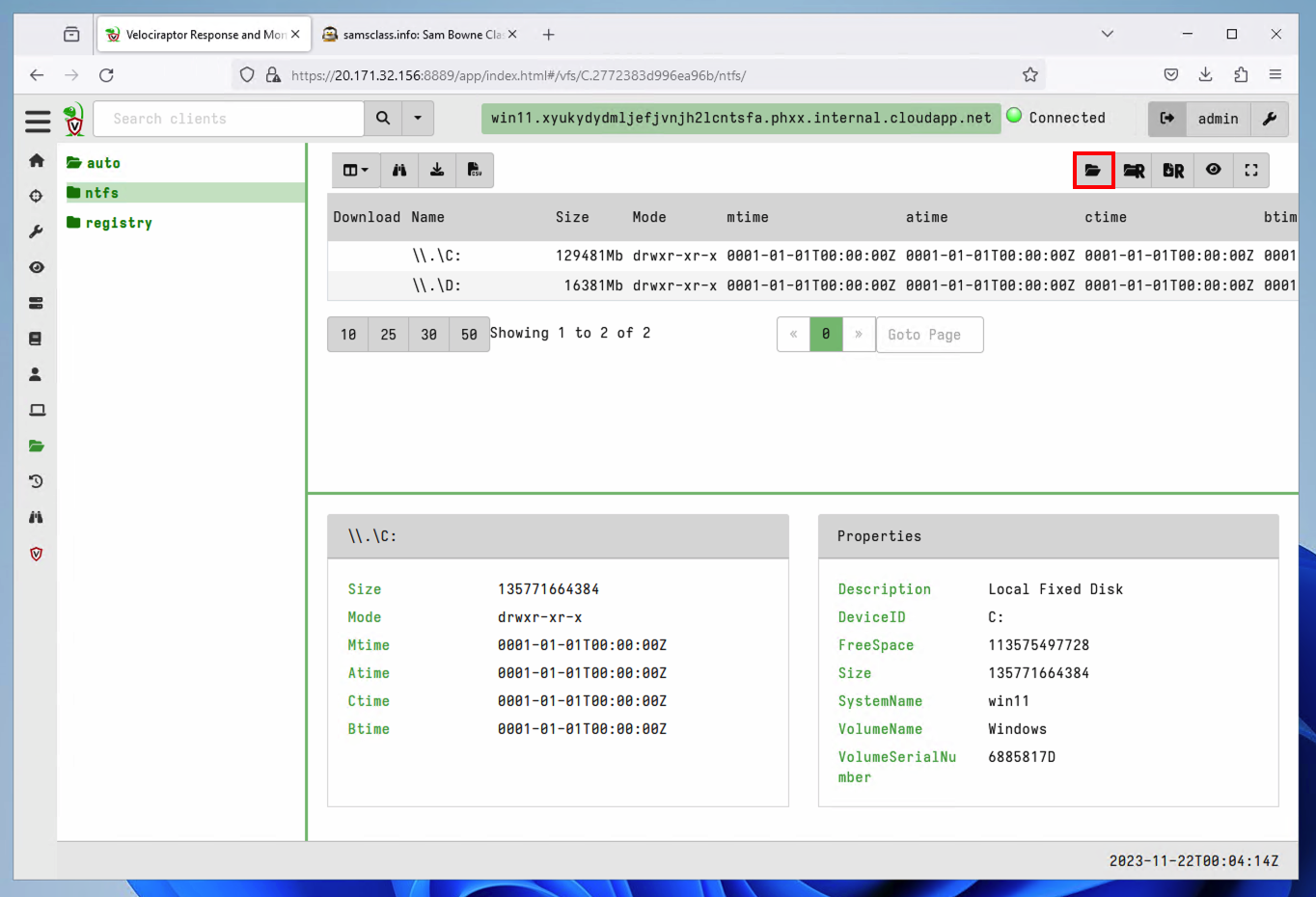Toggle the eye view button in VFS toolbar
This screenshot has width=1316, height=897.
point(1213,171)
